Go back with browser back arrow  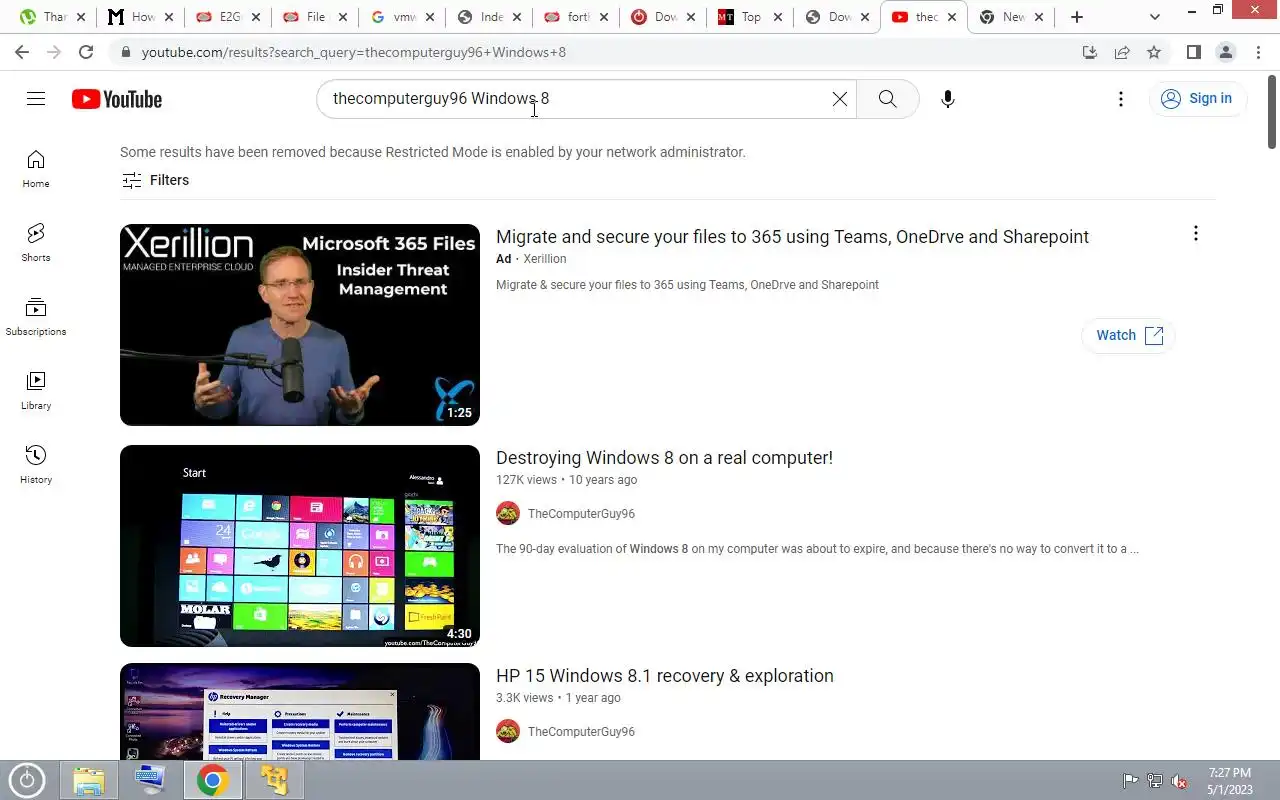pyautogui.click(x=22, y=52)
